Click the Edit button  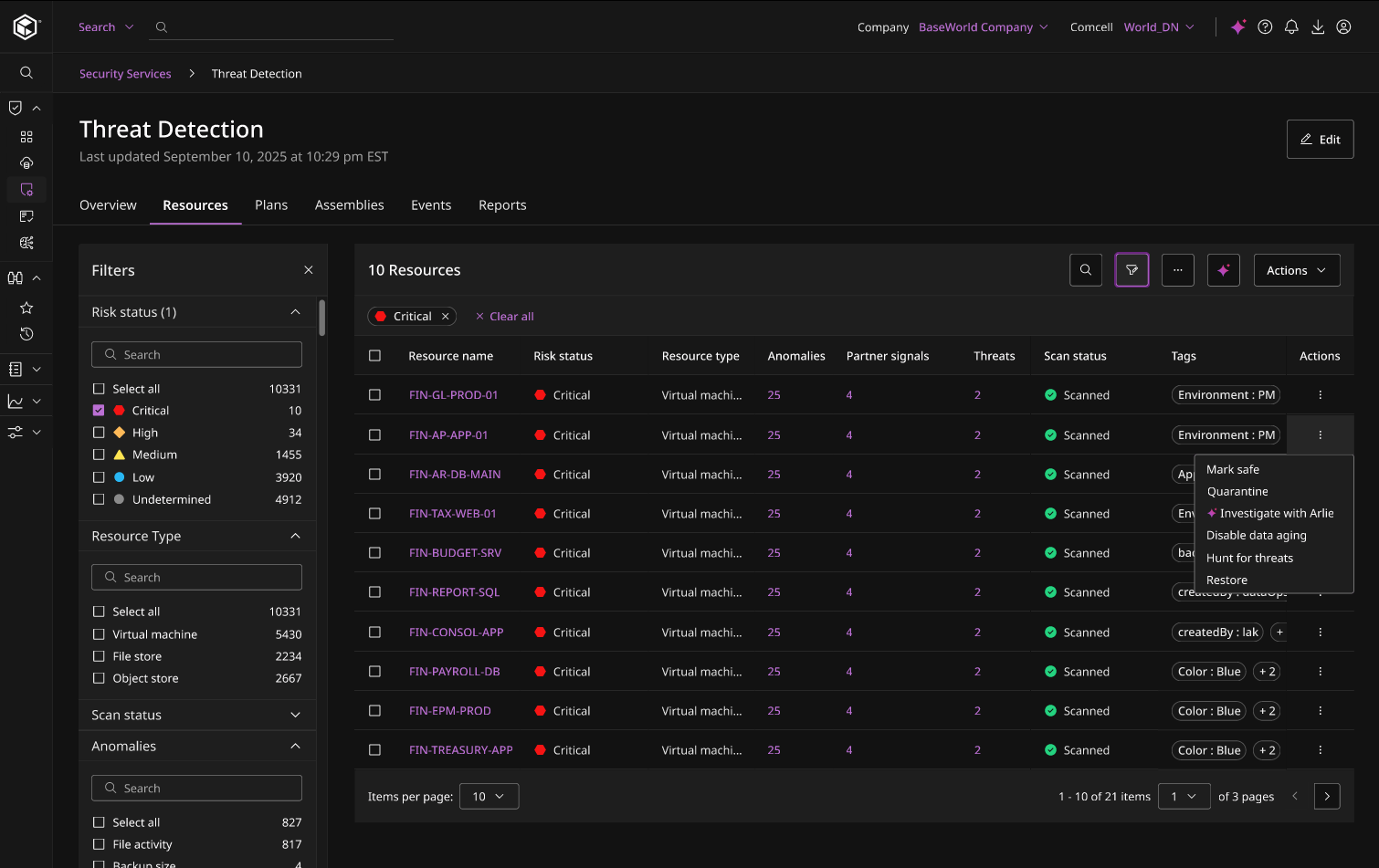1320,140
